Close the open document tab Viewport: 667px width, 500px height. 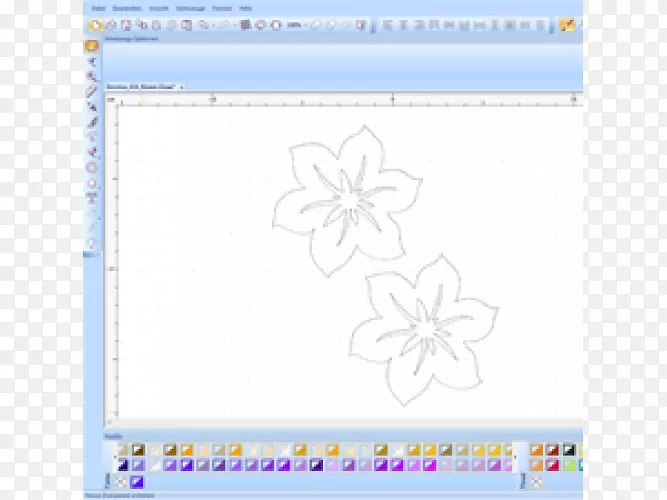click(x=182, y=87)
